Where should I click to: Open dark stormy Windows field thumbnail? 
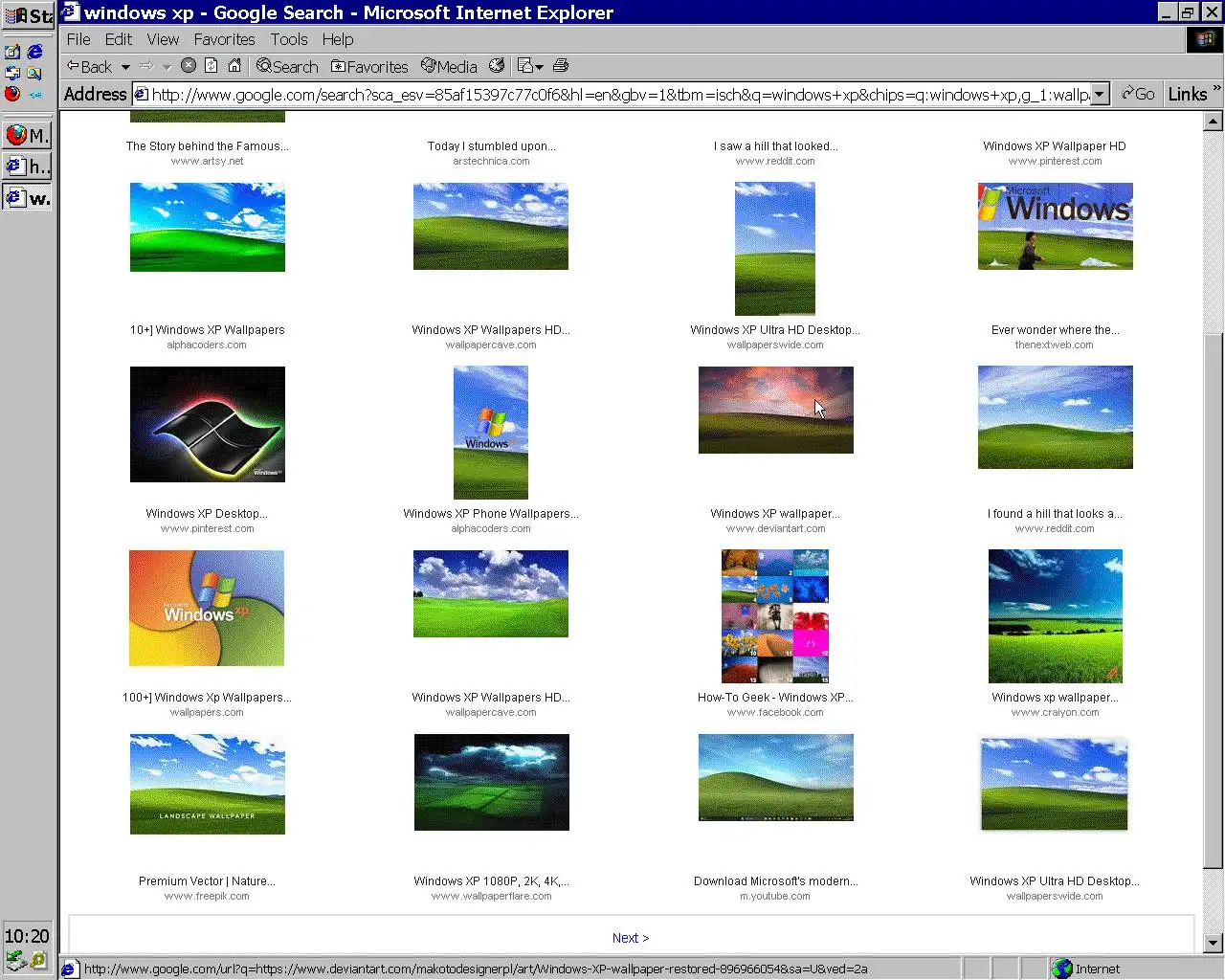click(492, 782)
